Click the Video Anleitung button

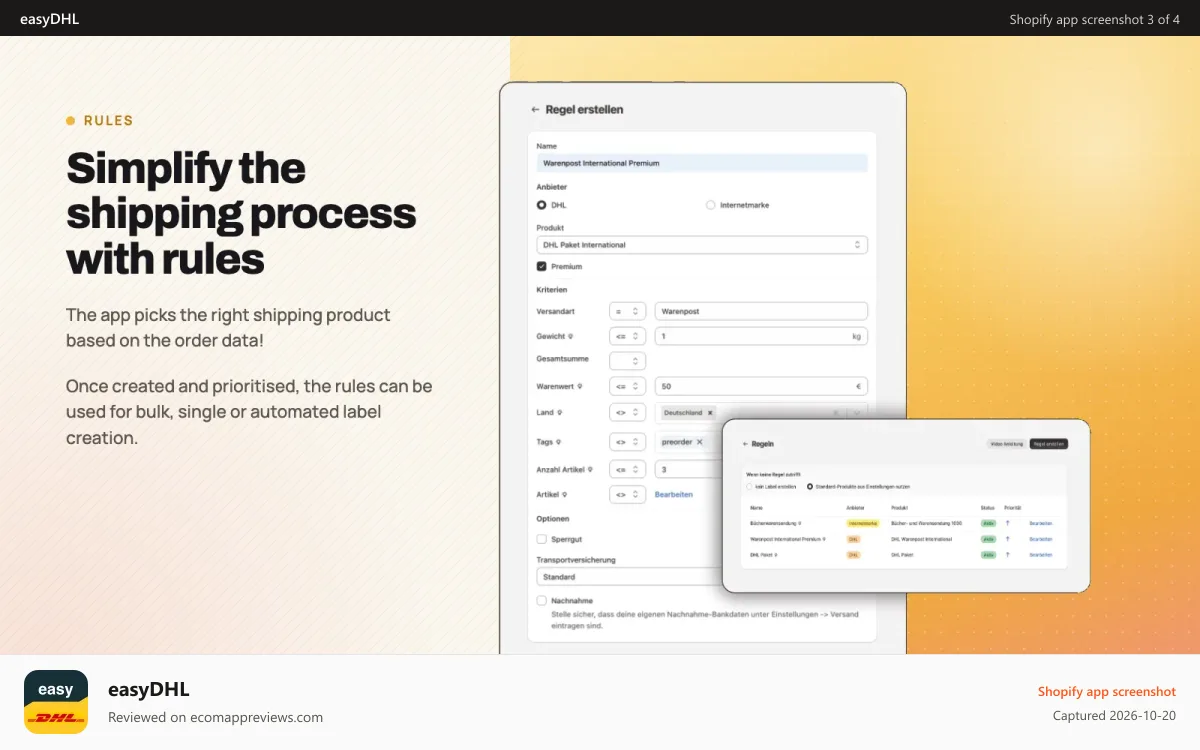1006,444
